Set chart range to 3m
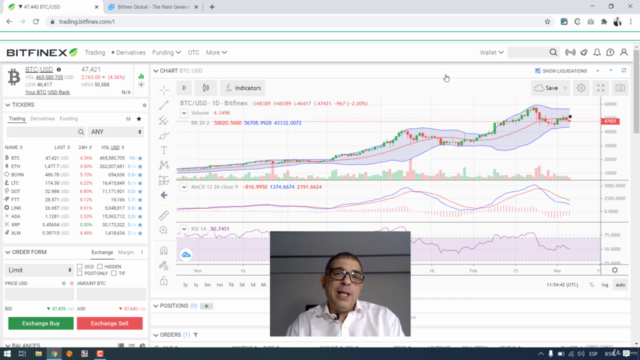640x360 pixels. [207, 285]
